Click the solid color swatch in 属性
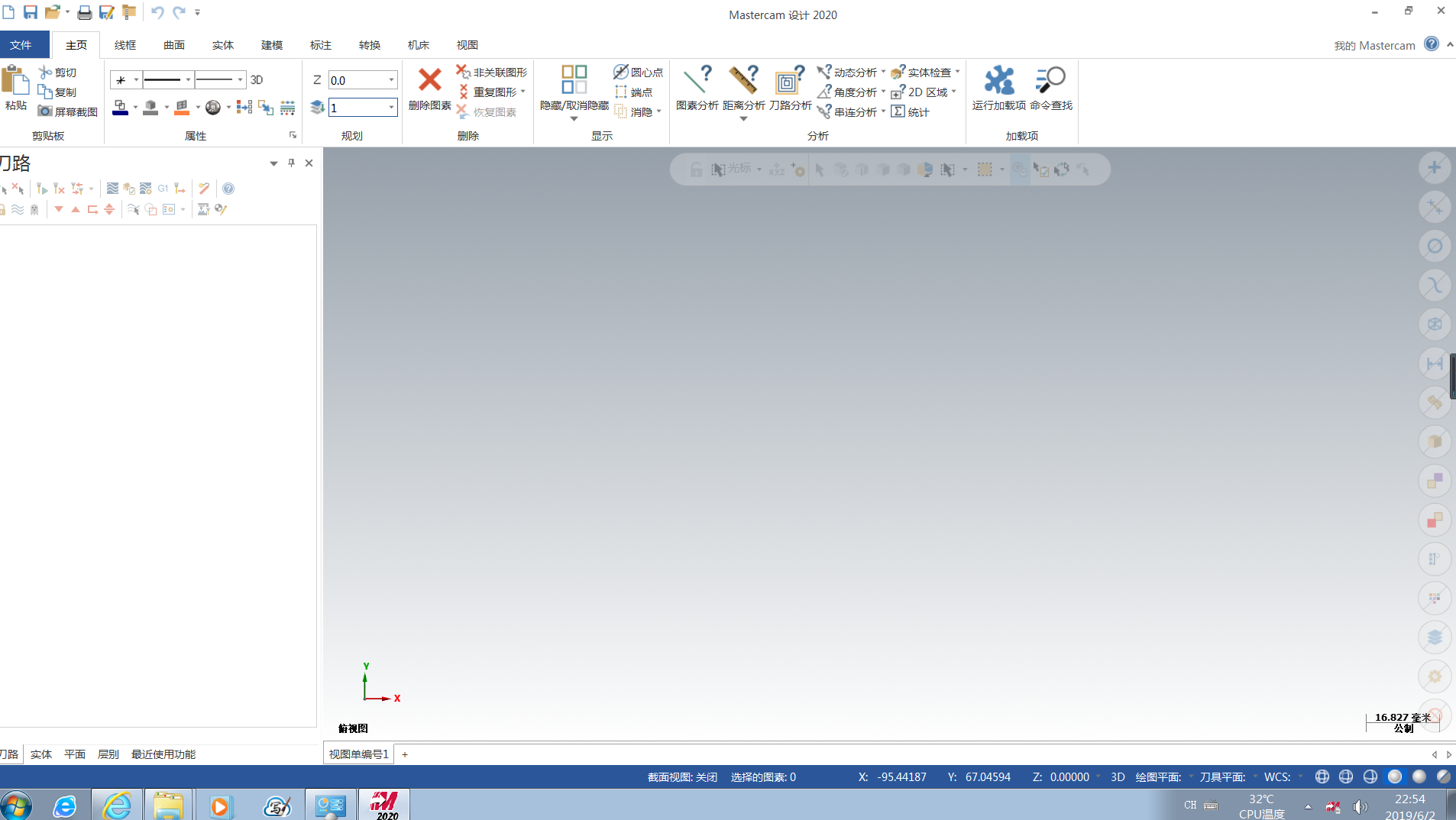1456x820 pixels. [150, 108]
